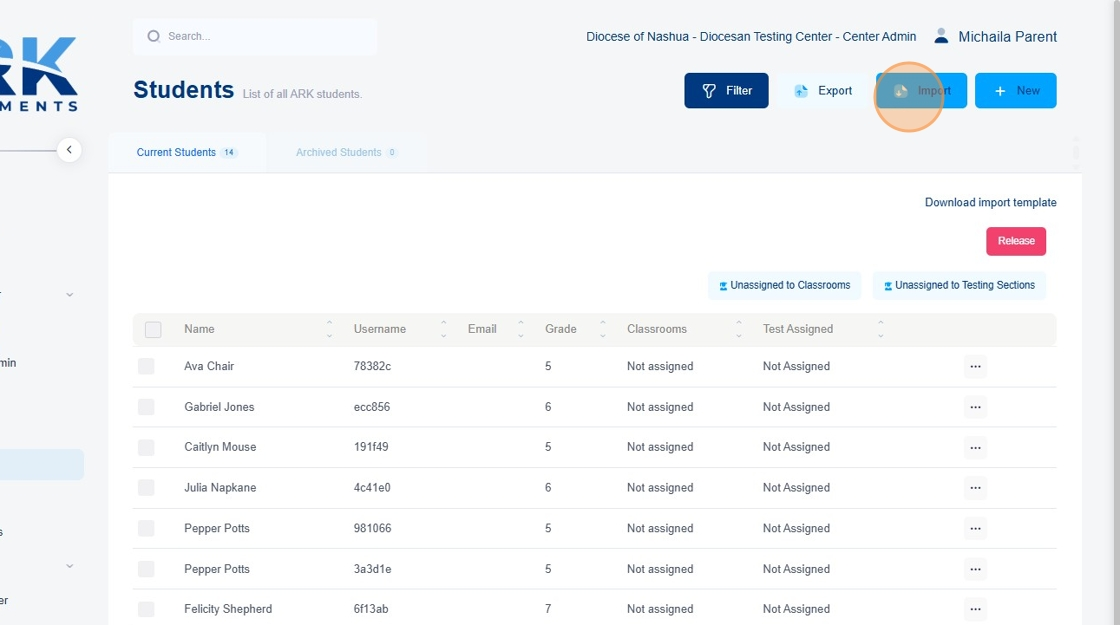
Task: Focus the Search input field
Action: tap(255, 36)
